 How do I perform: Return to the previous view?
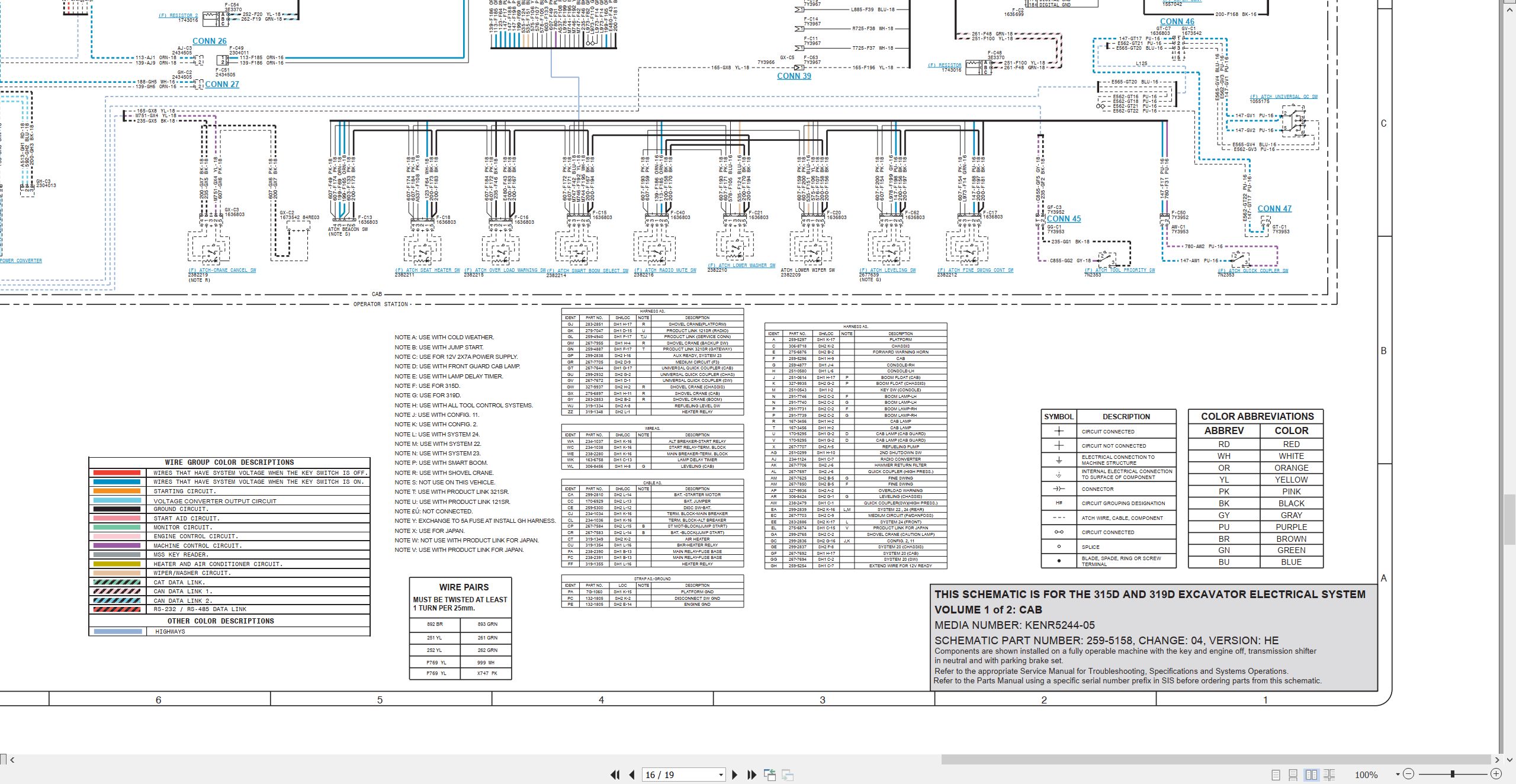770,775
